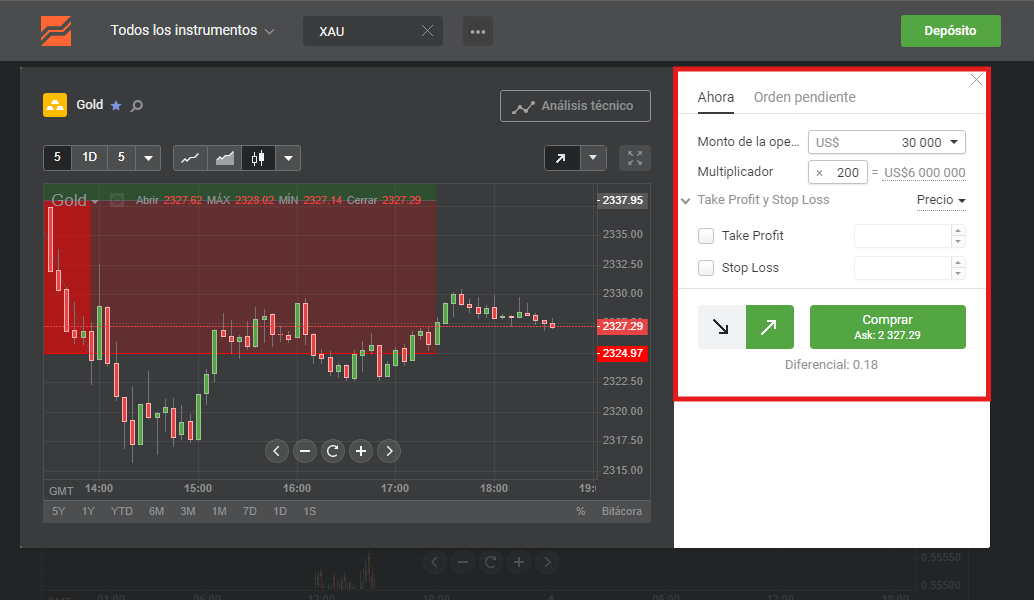Screen dimensions: 1034x600
Task: Click the Multiplicador value field
Action: (x=837, y=173)
